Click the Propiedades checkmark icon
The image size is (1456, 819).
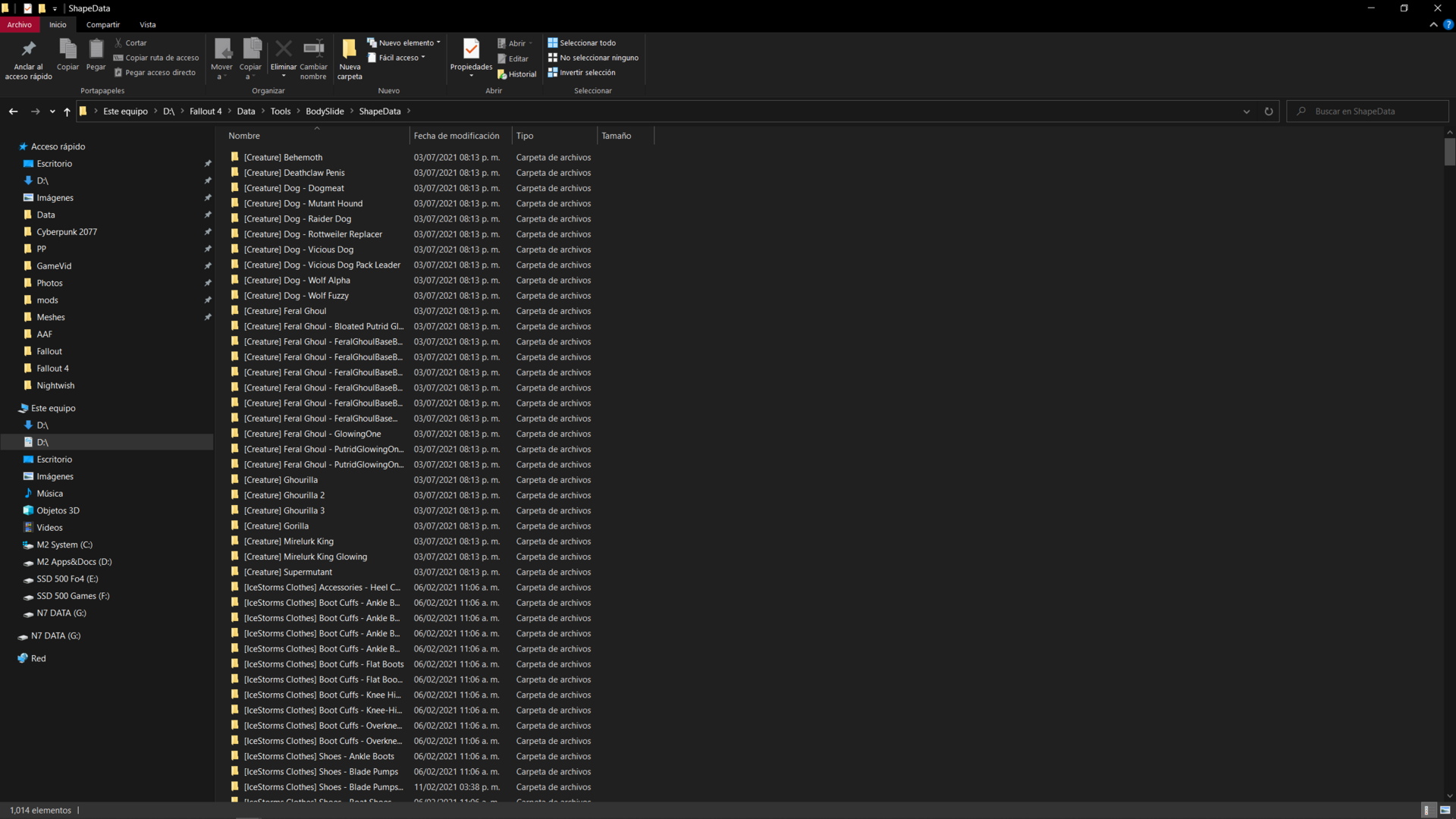(471, 49)
